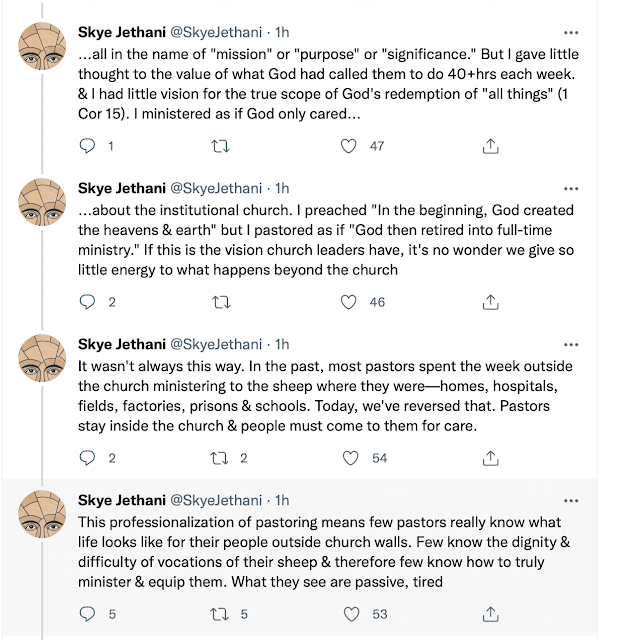The width and height of the screenshot is (621, 640).
Task: Like the tweet with 46 likes
Action: click(349, 301)
